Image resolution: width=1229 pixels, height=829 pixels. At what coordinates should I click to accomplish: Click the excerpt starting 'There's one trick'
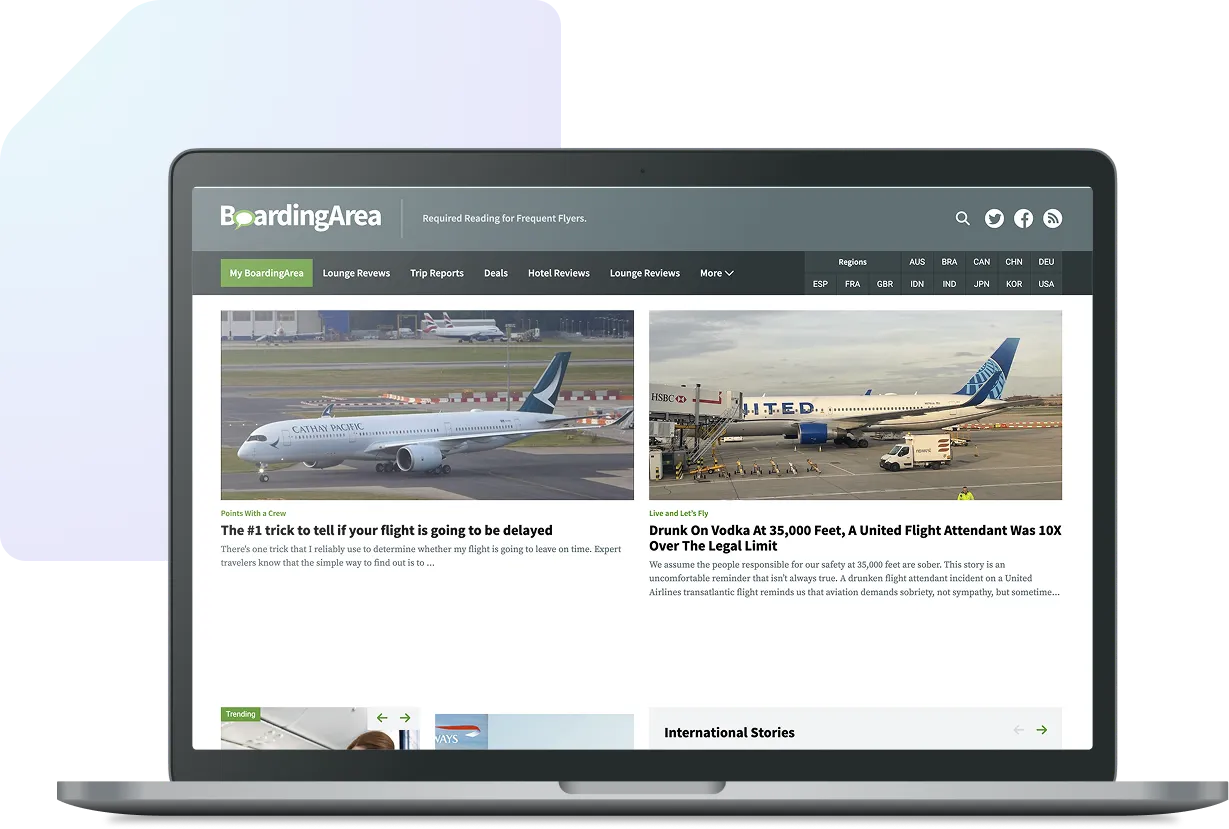click(421, 556)
